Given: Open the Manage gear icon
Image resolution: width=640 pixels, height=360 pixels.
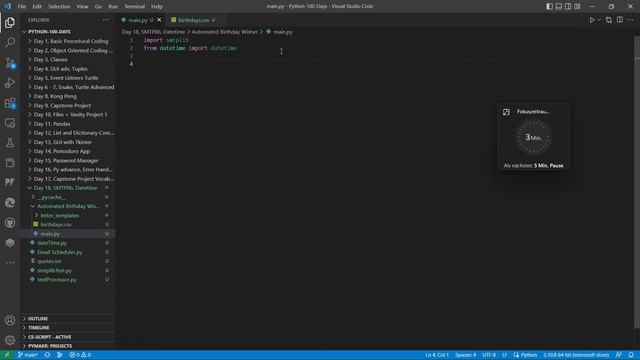Looking at the screenshot, I should tap(10, 340).
